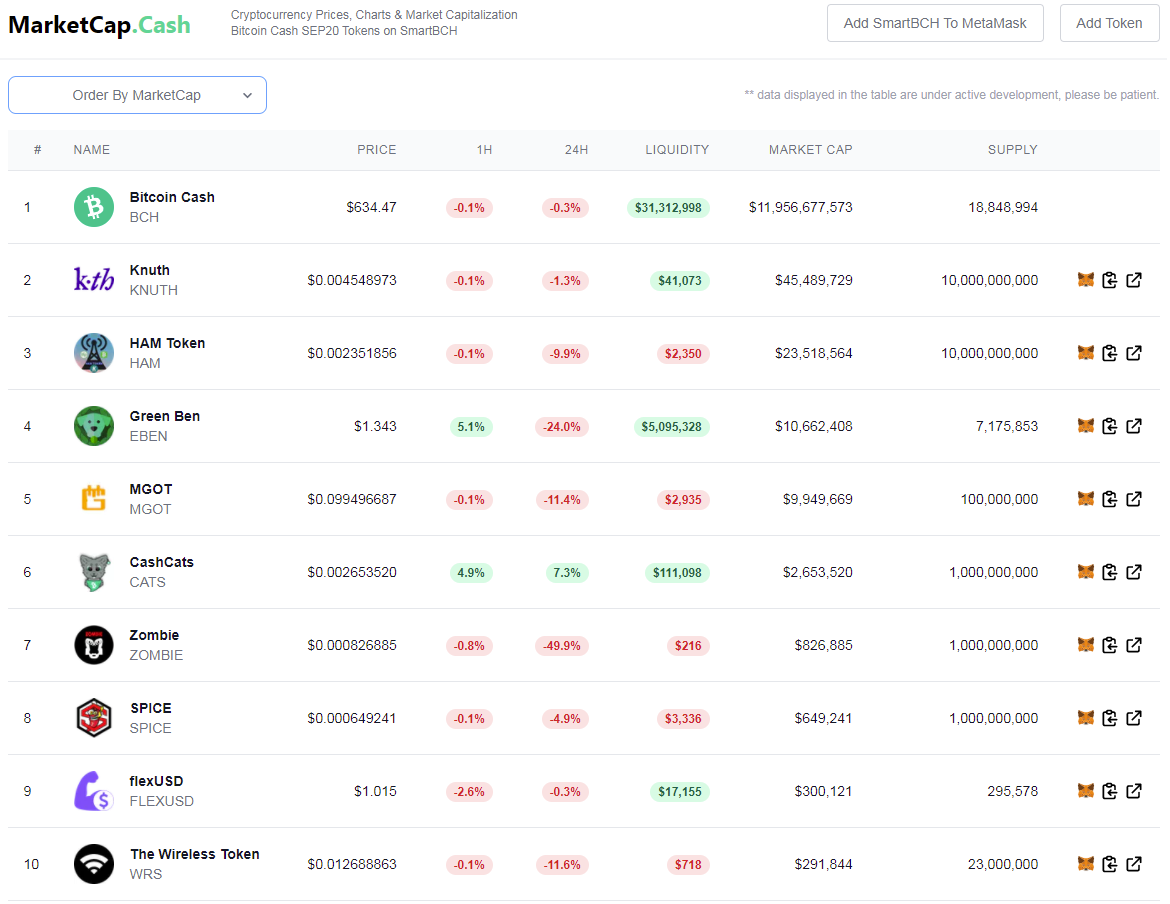Screen dimensions: 1170x904
Task: Copy Knuth contract address icon
Action: pos(1110,280)
